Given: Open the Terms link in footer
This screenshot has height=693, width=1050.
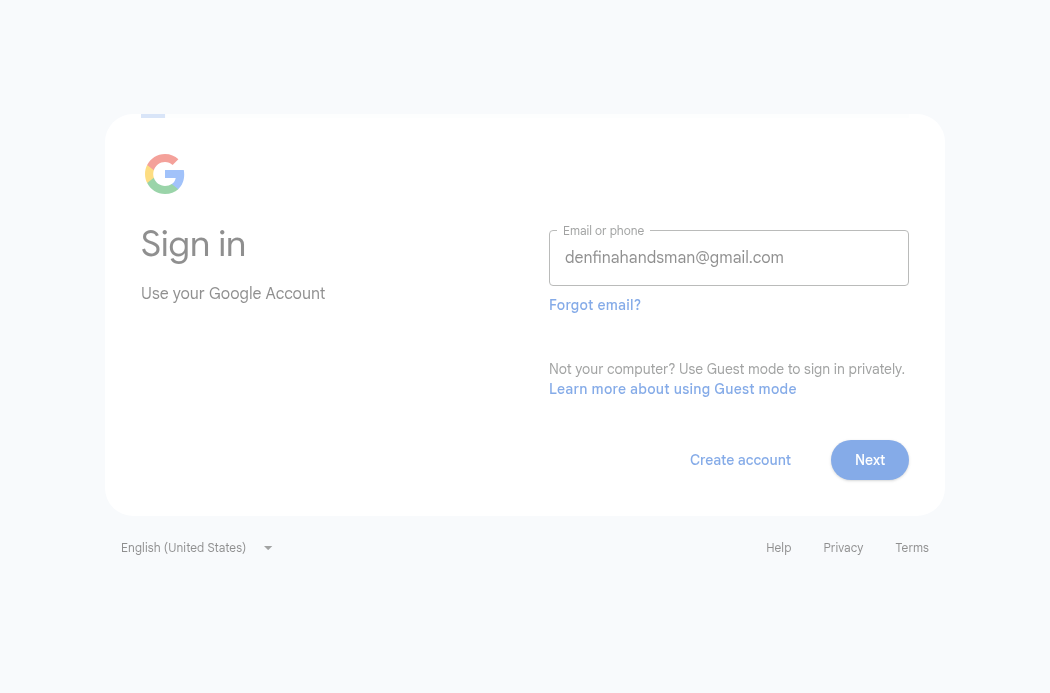Looking at the screenshot, I should point(912,548).
